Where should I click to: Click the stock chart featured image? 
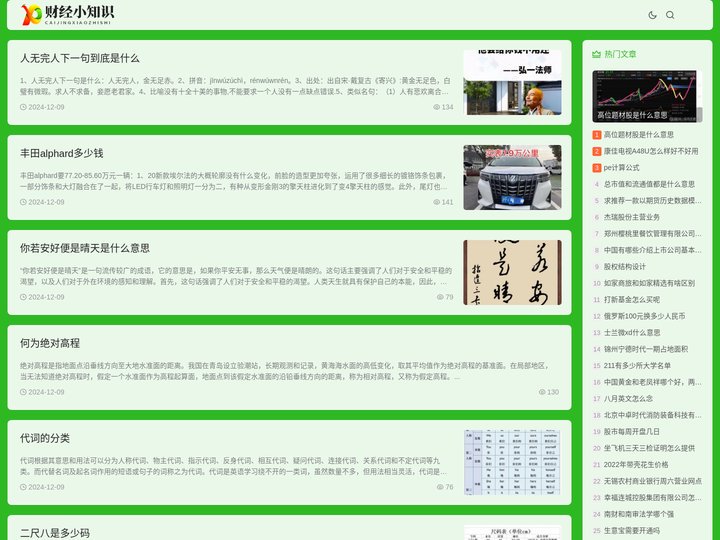[x=647, y=96]
